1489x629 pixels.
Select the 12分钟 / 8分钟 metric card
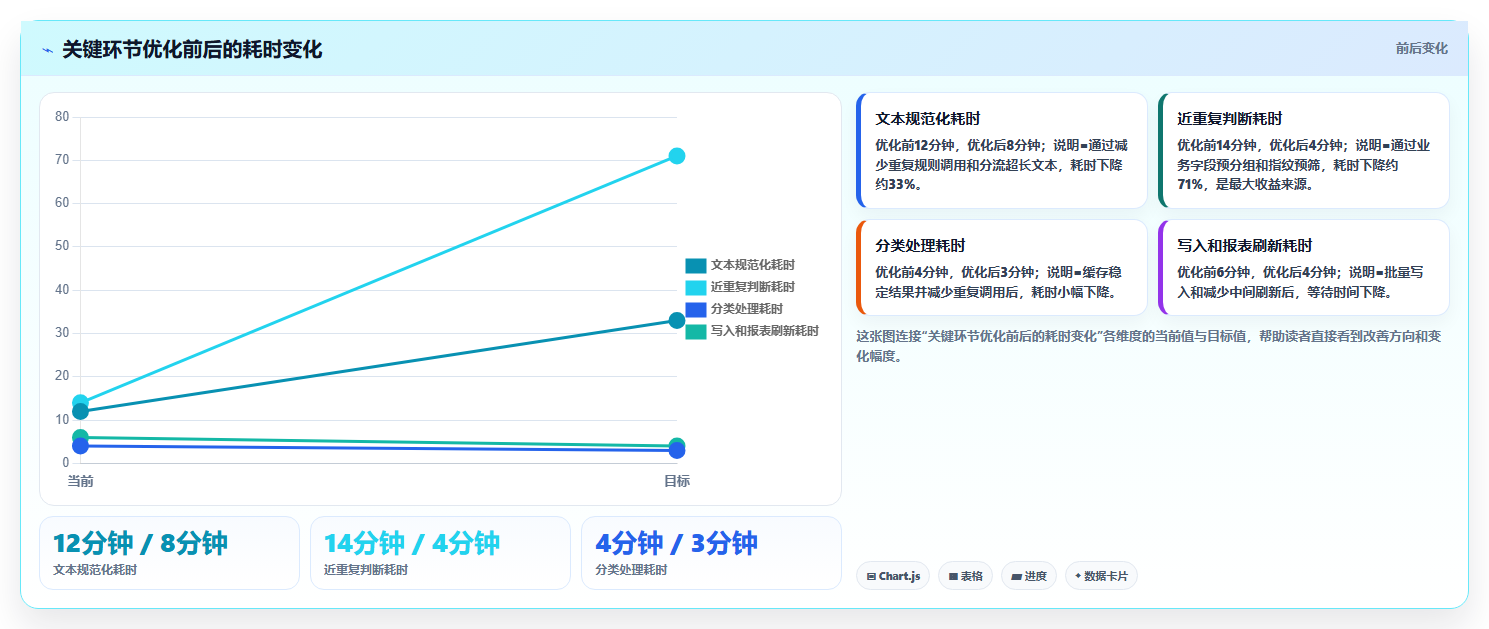(x=169, y=553)
